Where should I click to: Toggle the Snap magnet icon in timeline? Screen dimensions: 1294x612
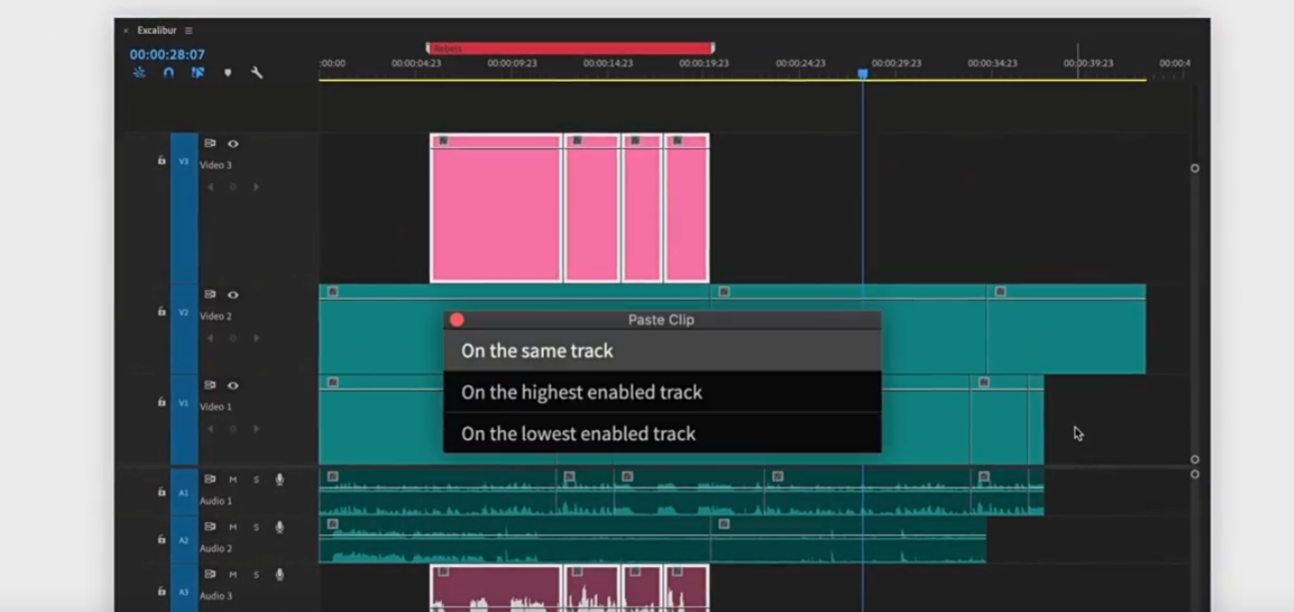[x=168, y=73]
